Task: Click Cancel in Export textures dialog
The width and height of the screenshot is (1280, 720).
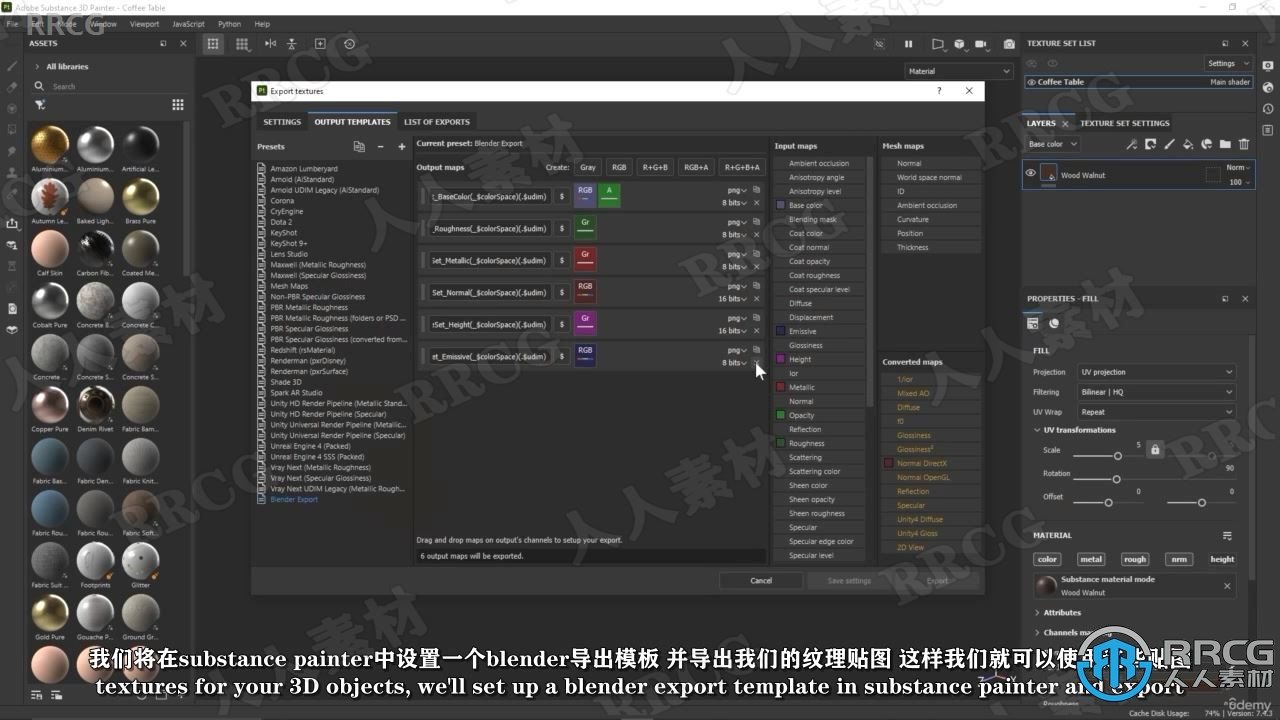Action: click(x=761, y=580)
